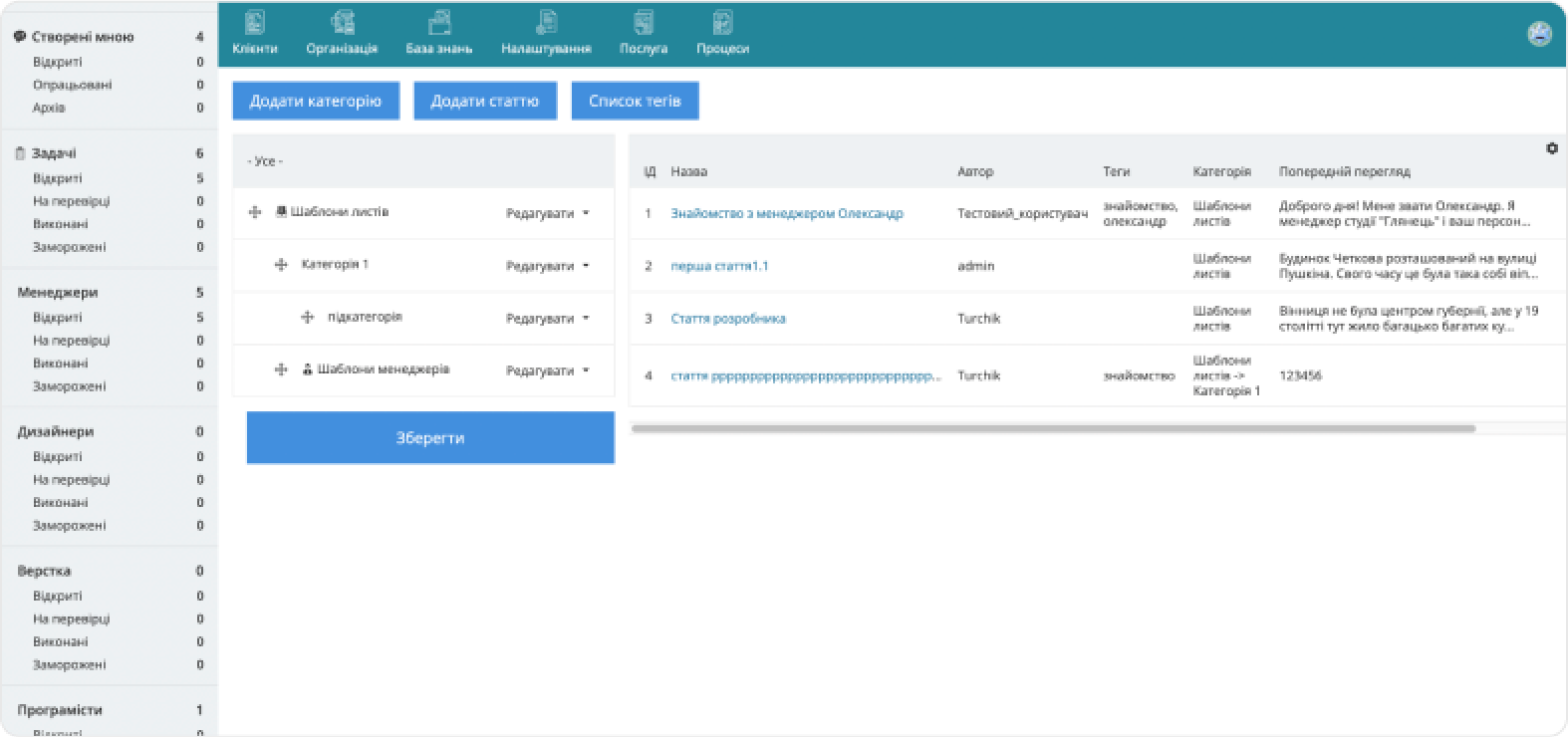The width and height of the screenshot is (1568, 737).
Task: Open article Знайомство з менеджером Олександр
Action: 787,213
